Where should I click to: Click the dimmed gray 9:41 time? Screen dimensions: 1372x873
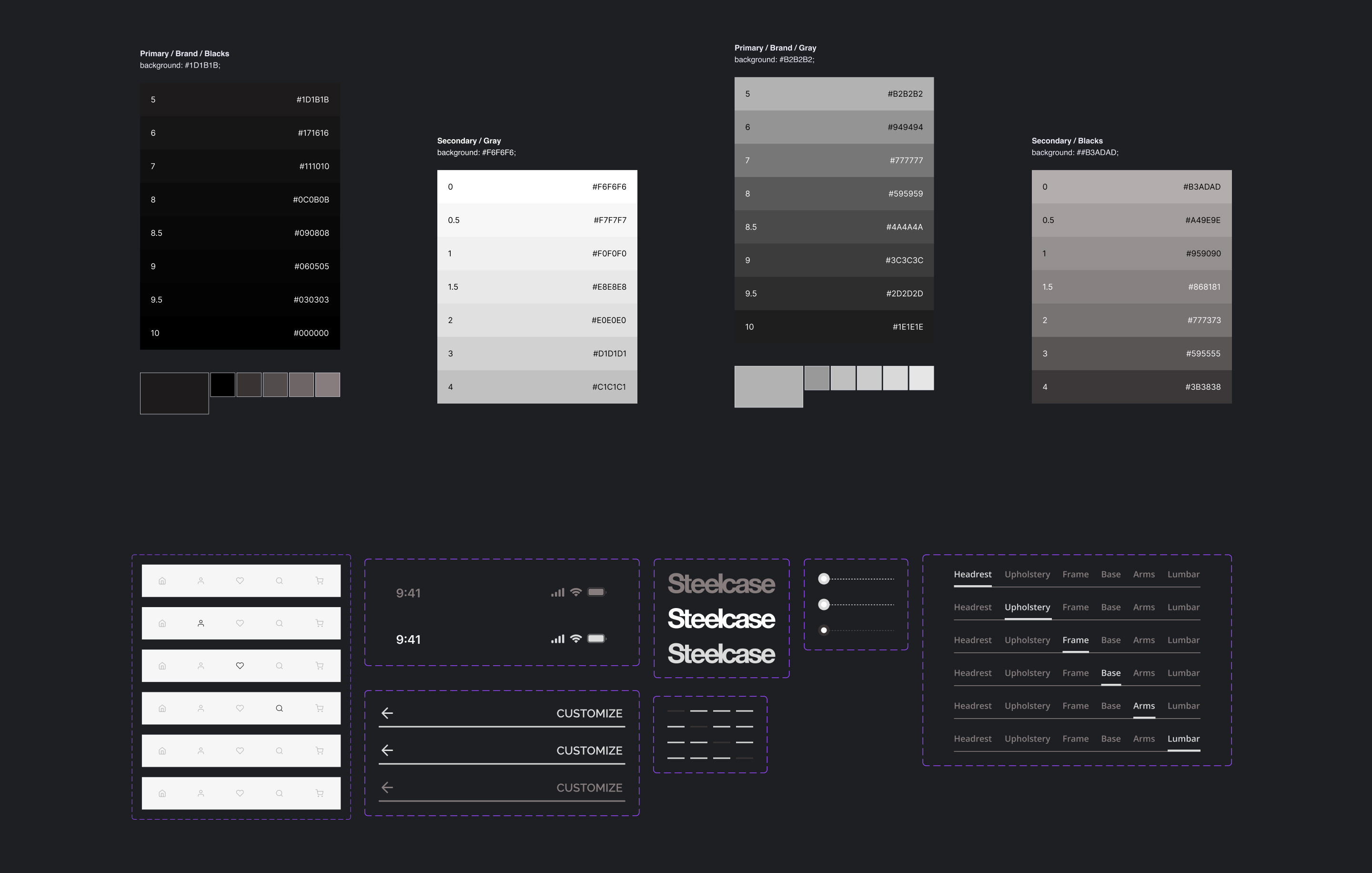[408, 593]
